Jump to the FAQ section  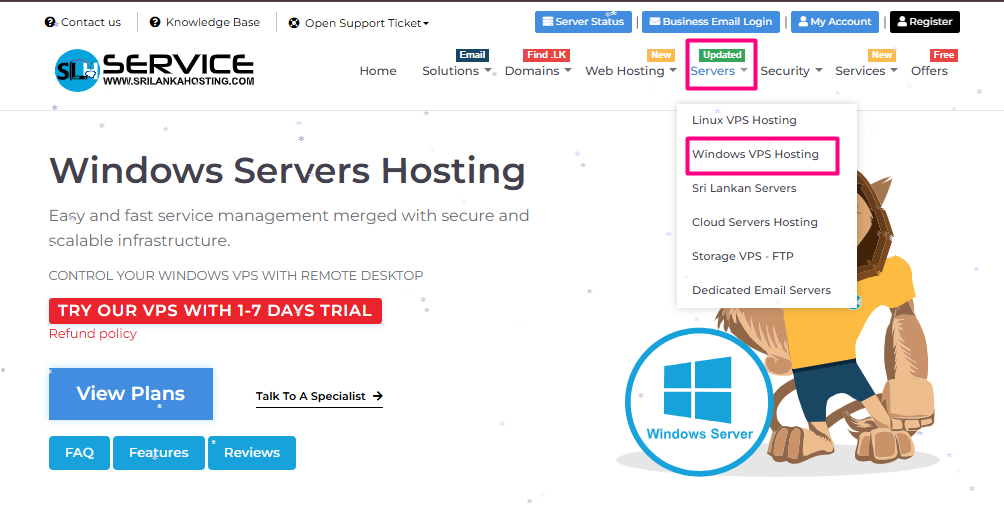coord(79,453)
